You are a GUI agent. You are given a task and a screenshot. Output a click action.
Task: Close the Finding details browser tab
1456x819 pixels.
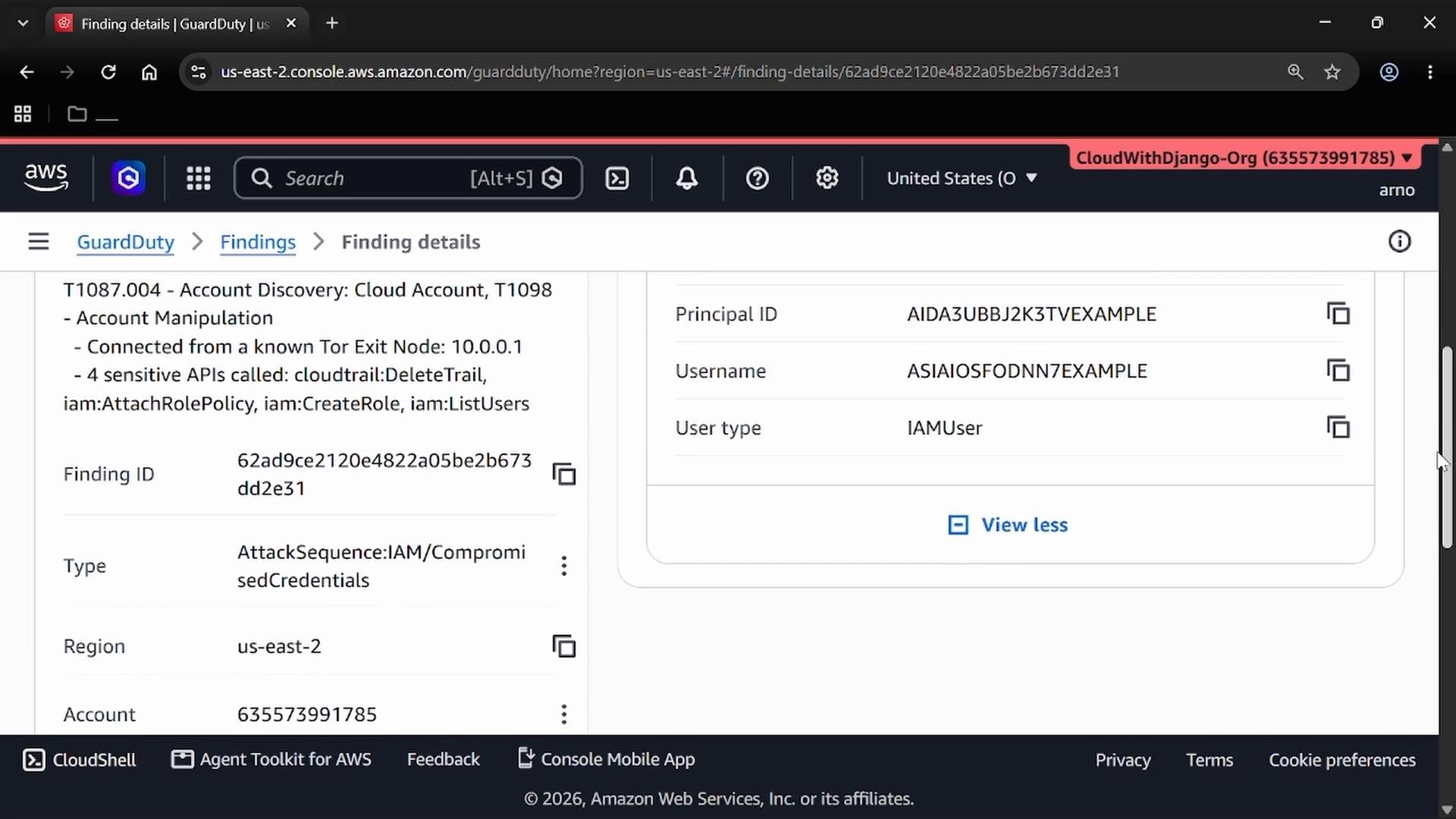pos(291,24)
